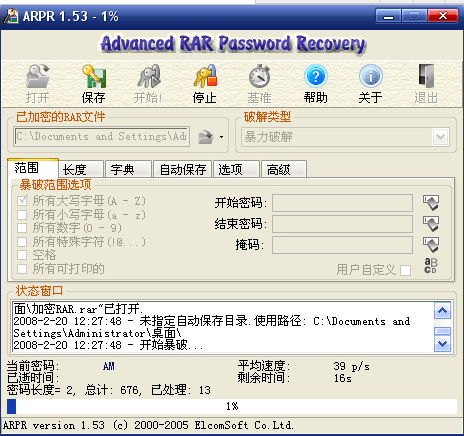
Task: Click the ARPR version status bar text
Action: (x=148, y=425)
